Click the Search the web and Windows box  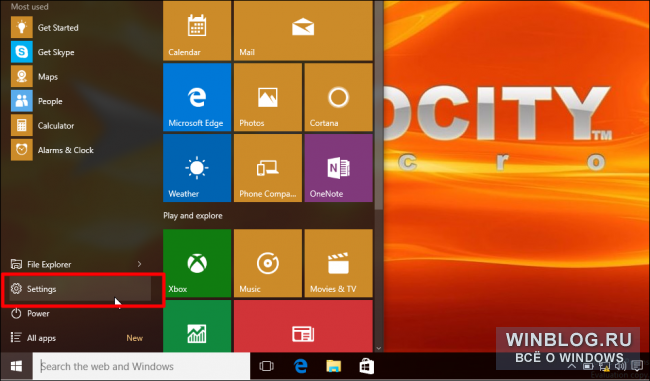point(141,366)
